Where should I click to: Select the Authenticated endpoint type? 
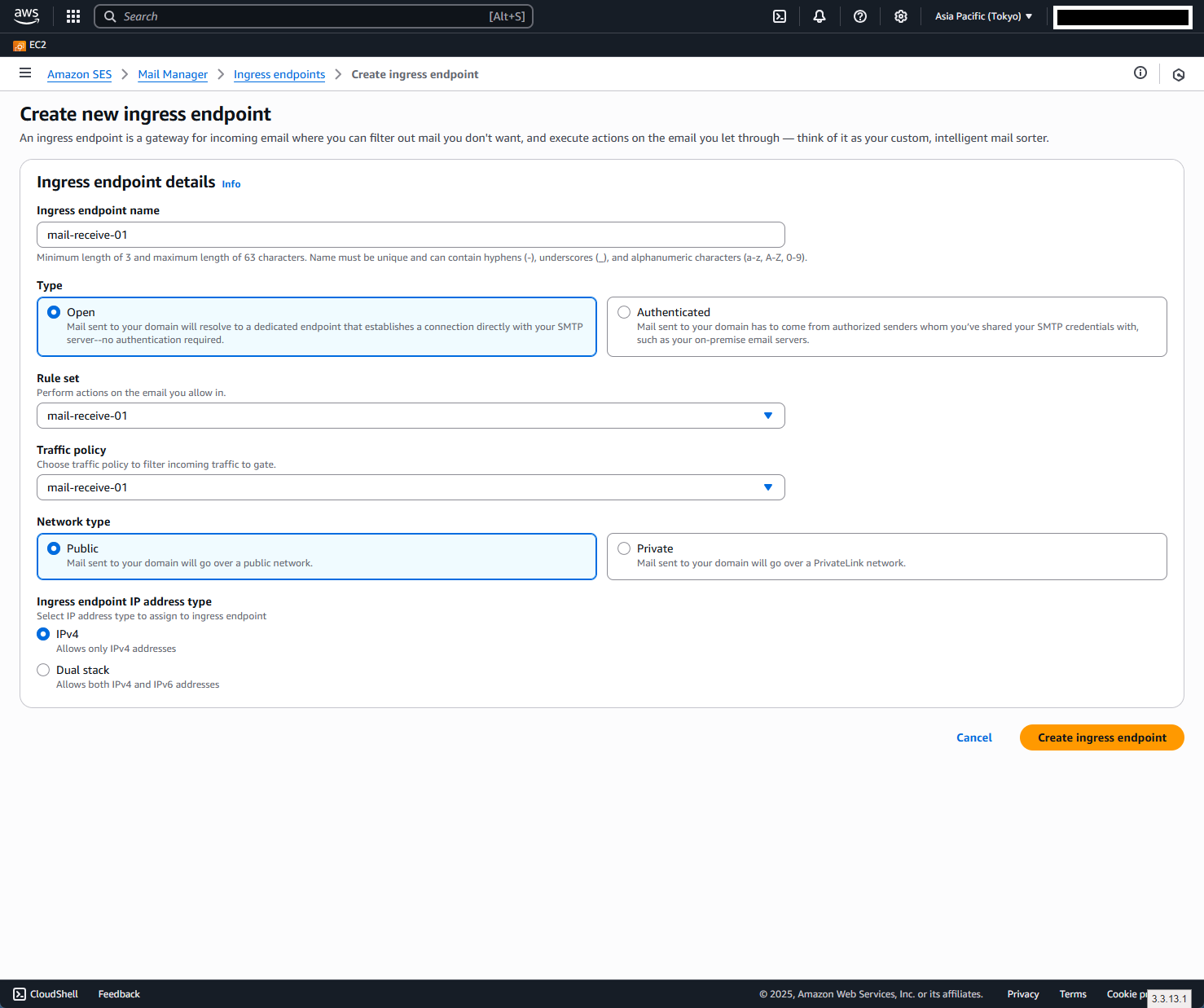(x=625, y=312)
